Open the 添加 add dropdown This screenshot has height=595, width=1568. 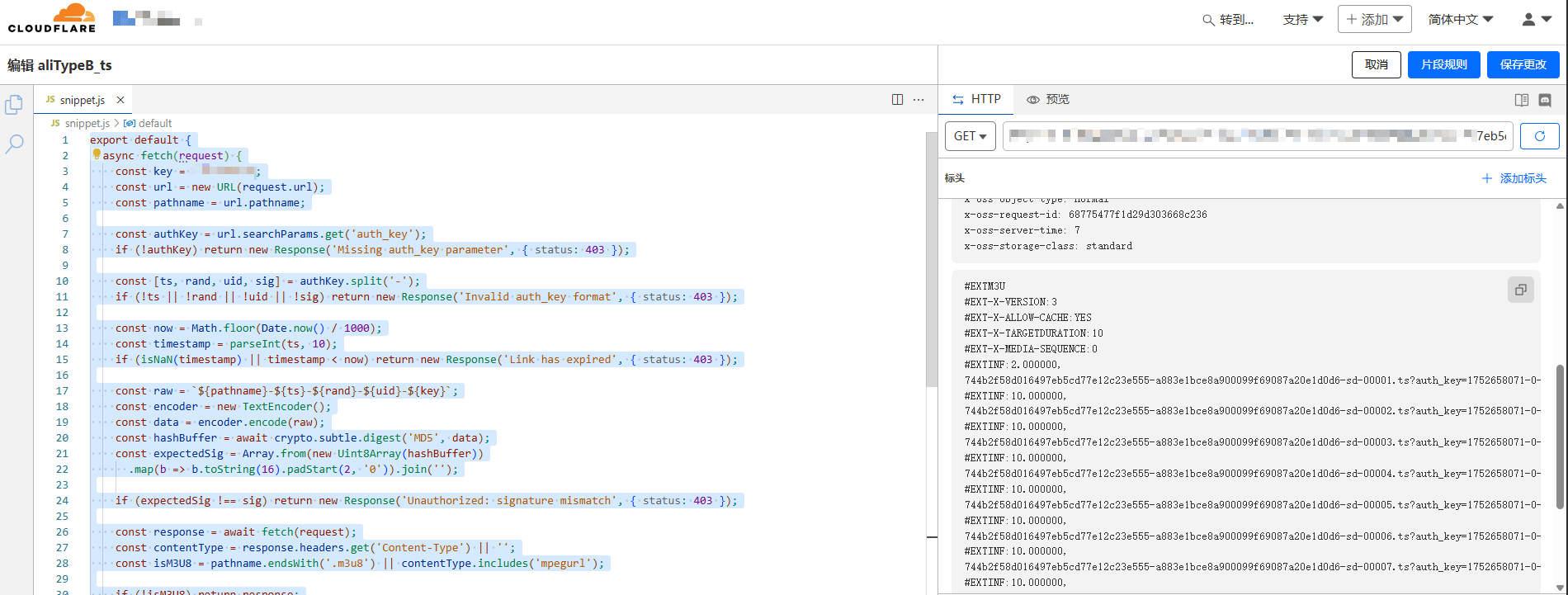1374,19
